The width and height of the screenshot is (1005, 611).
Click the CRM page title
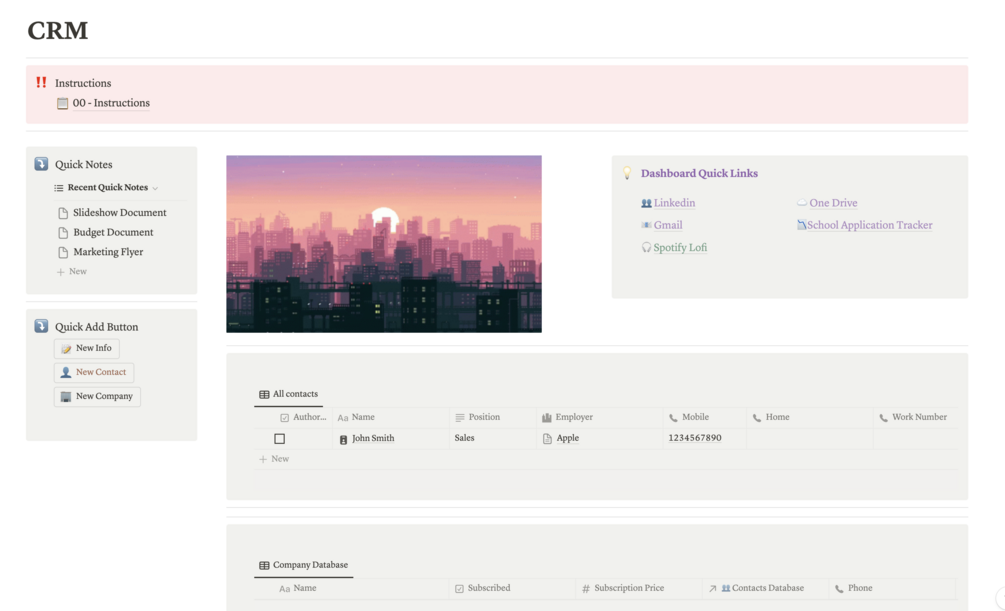(x=58, y=30)
